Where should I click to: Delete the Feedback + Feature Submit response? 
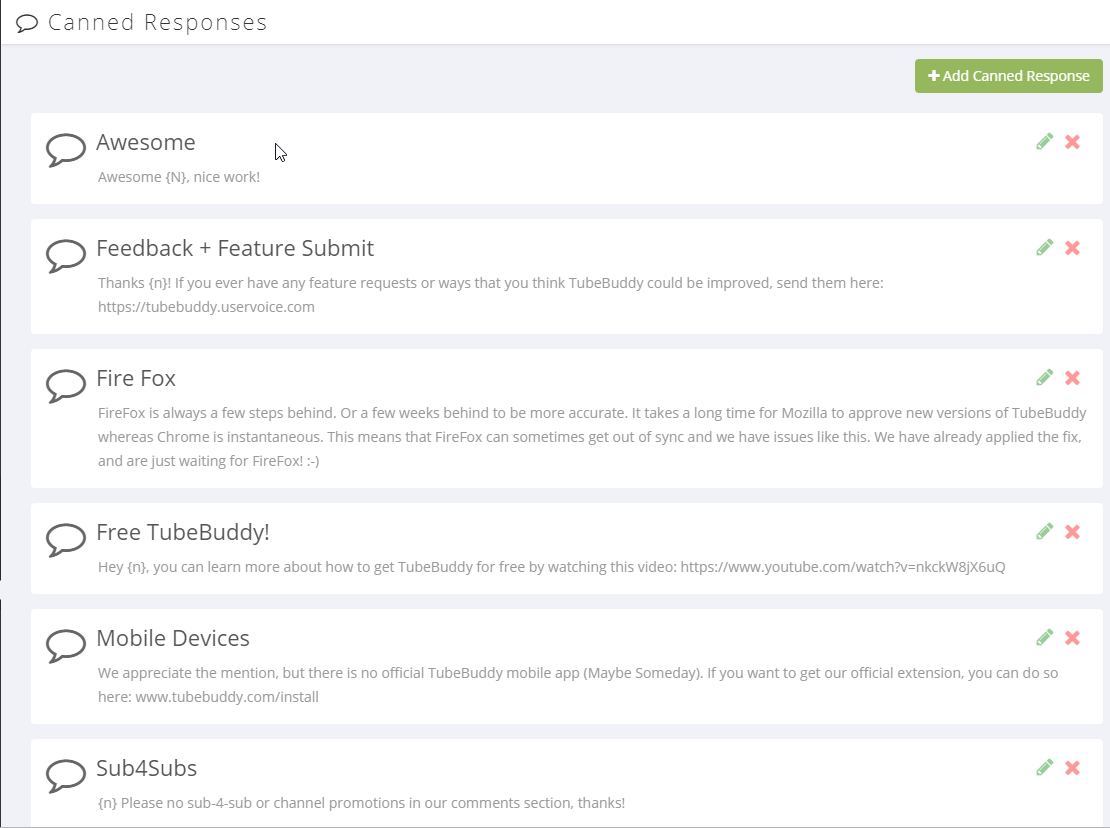click(x=1073, y=248)
